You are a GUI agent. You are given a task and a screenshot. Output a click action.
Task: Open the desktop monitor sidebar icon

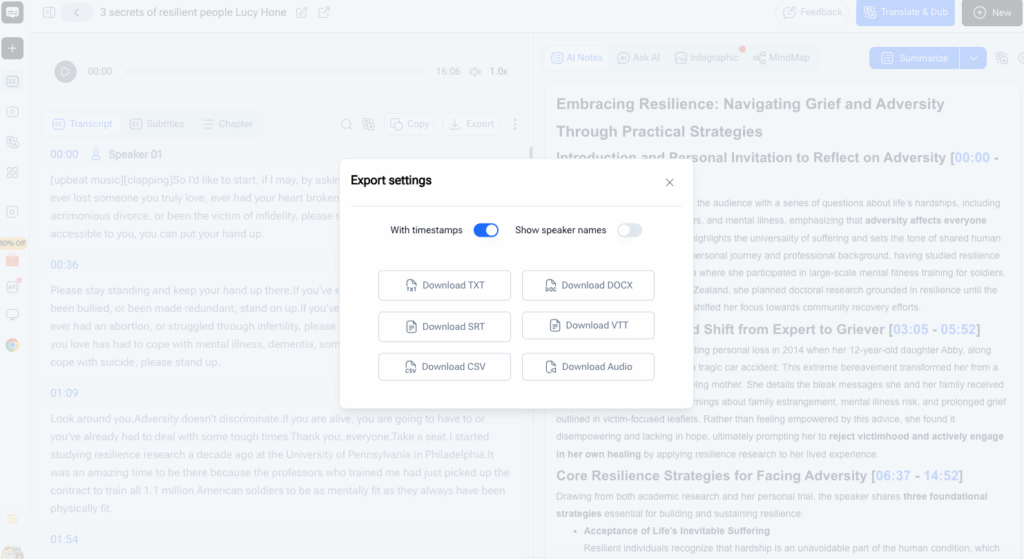[x=12, y=315]
